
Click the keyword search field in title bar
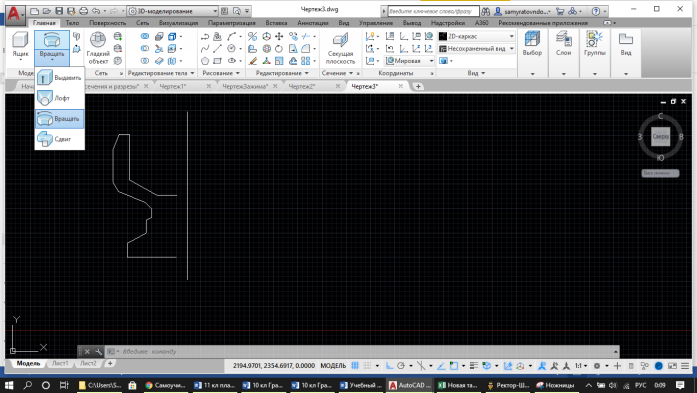click(x=433, y=11)
